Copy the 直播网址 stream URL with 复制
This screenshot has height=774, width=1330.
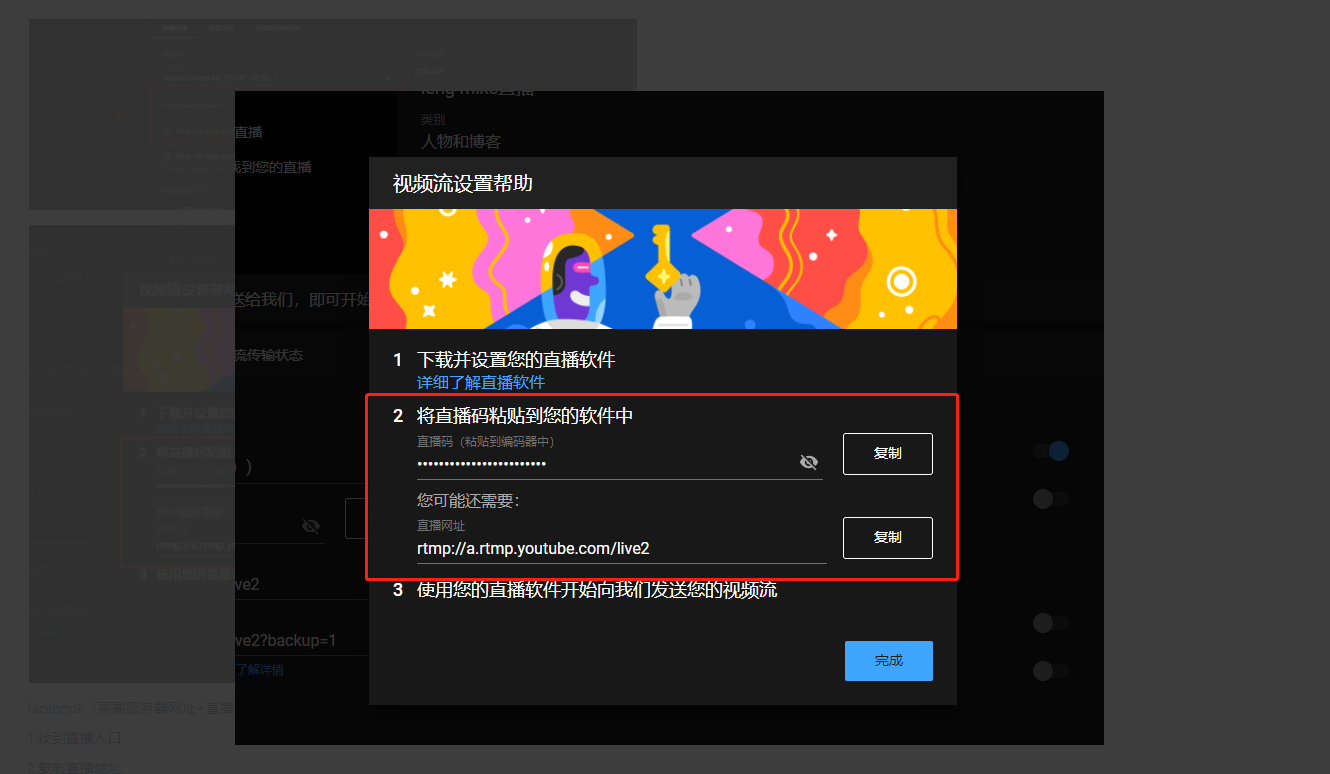click(x=888, y=538)
